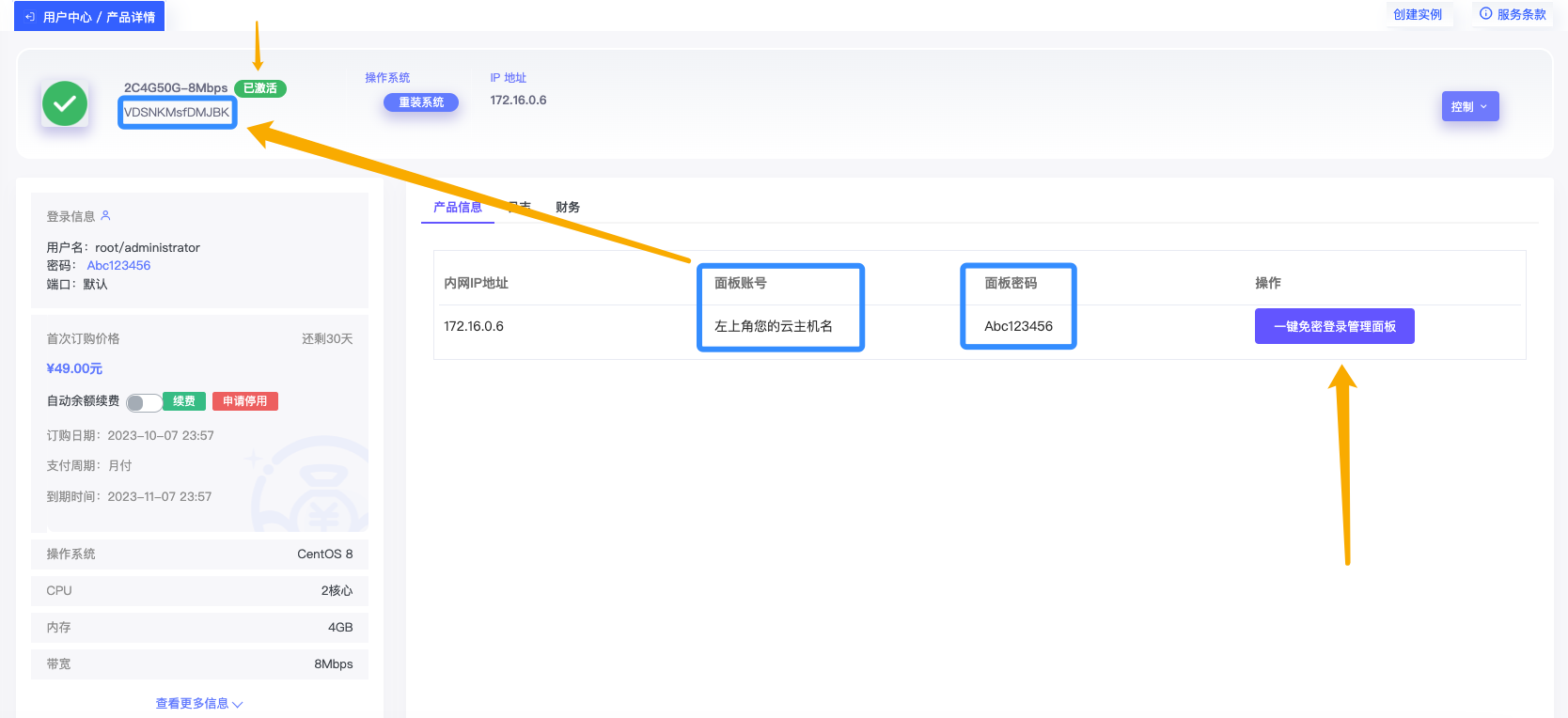
Task: Click the 已激活 status badge
Action: pyautogui.click(x=260, y=88)
